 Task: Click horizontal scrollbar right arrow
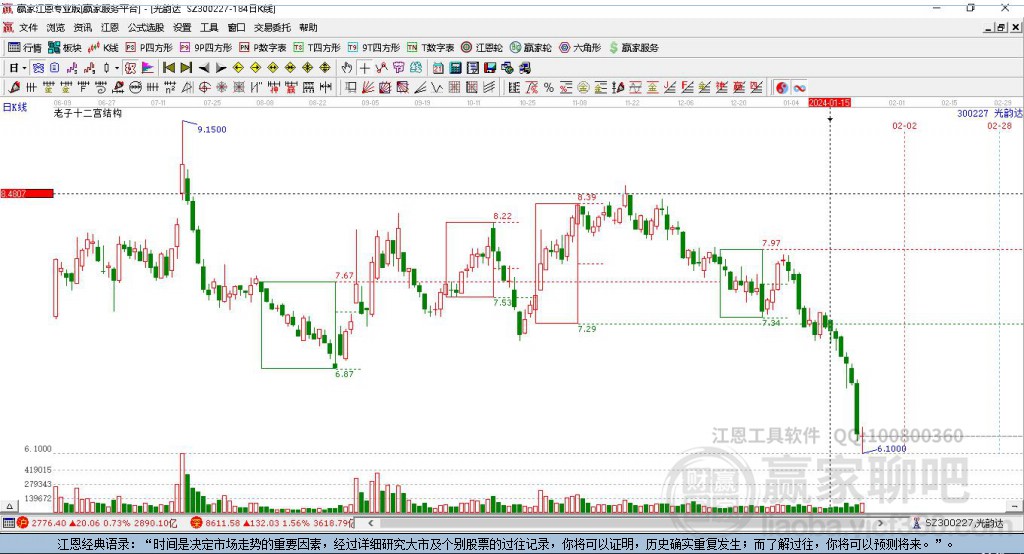tap(880, 523)
